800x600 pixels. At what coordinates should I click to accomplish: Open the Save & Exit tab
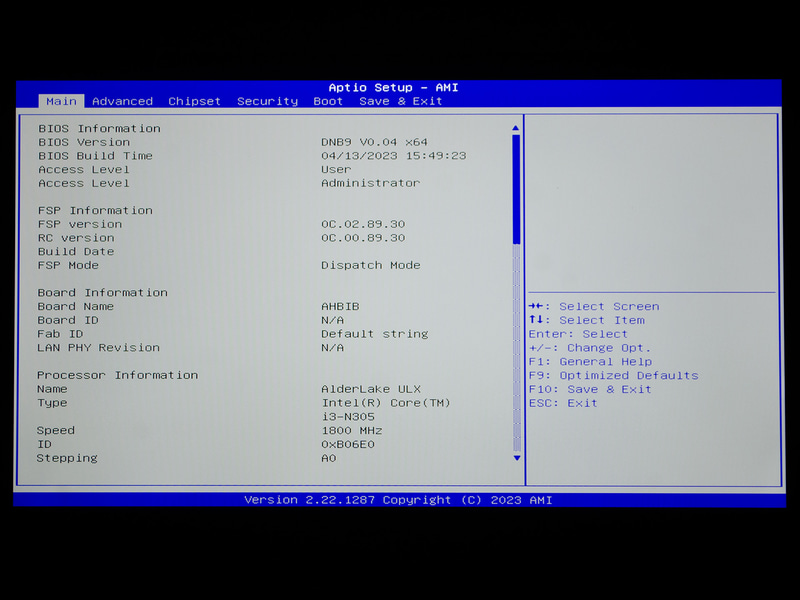click(400, 101)
